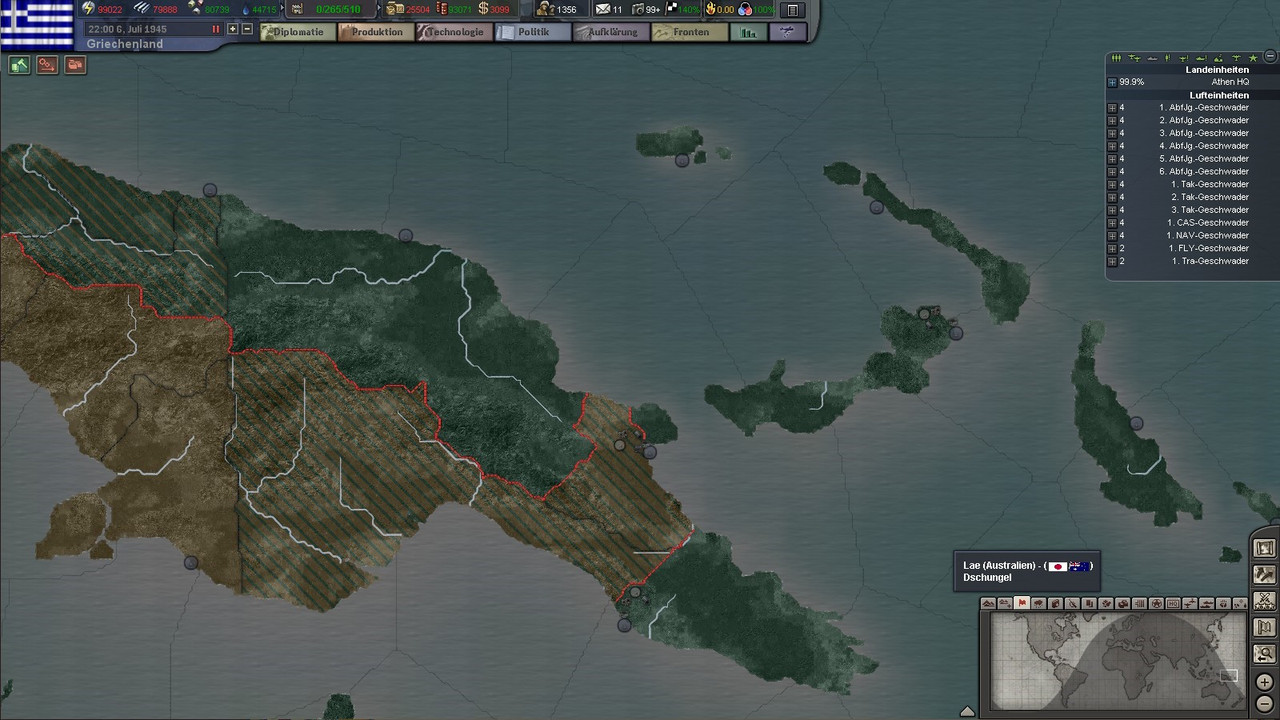Click the airplane icon next to statistics

[x=787, y=32]
